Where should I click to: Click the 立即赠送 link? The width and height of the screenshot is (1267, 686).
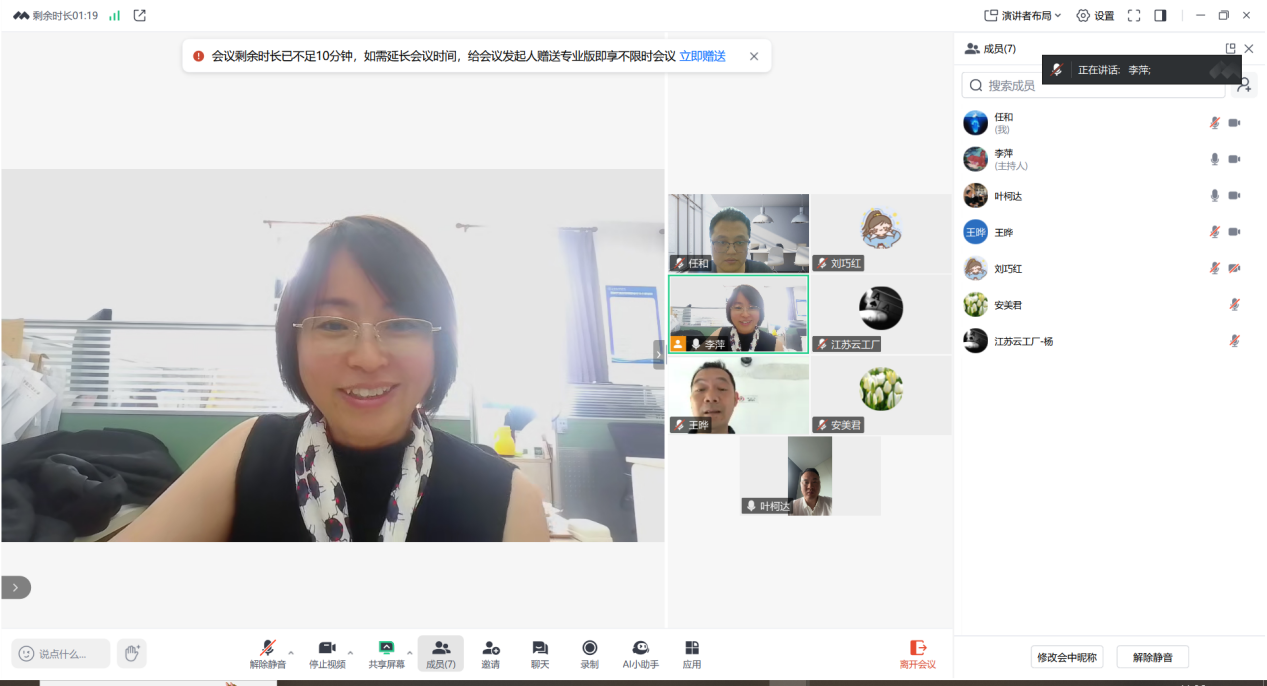tap(702, 56)
